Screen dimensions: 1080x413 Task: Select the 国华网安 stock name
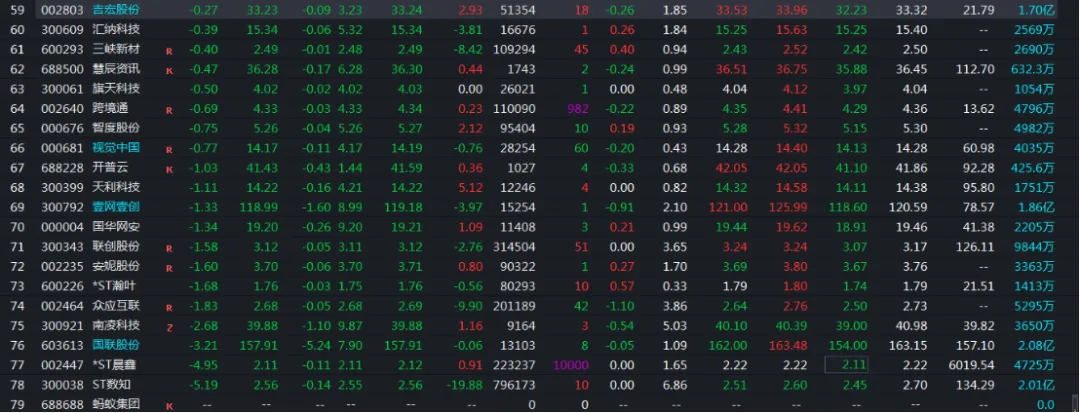click(x=116, y=226)
